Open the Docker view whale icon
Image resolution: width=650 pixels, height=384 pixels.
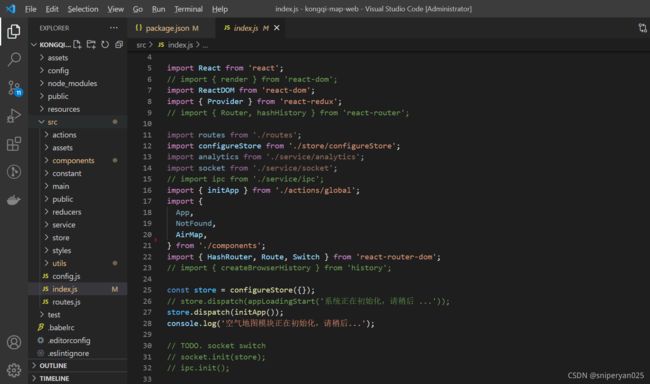[14, 200]
